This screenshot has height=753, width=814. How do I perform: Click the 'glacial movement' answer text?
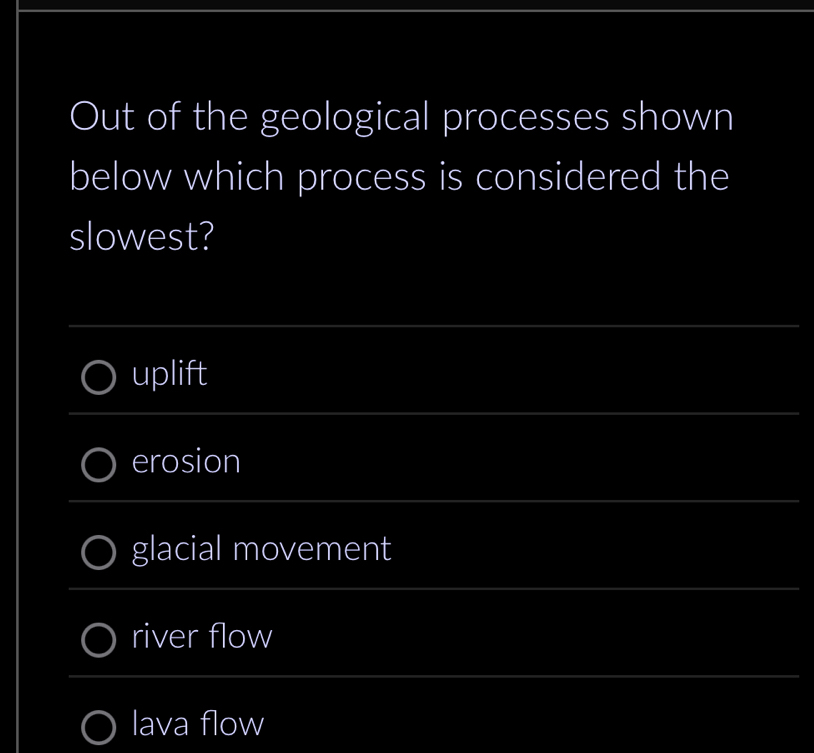click(x=261, y=549)
